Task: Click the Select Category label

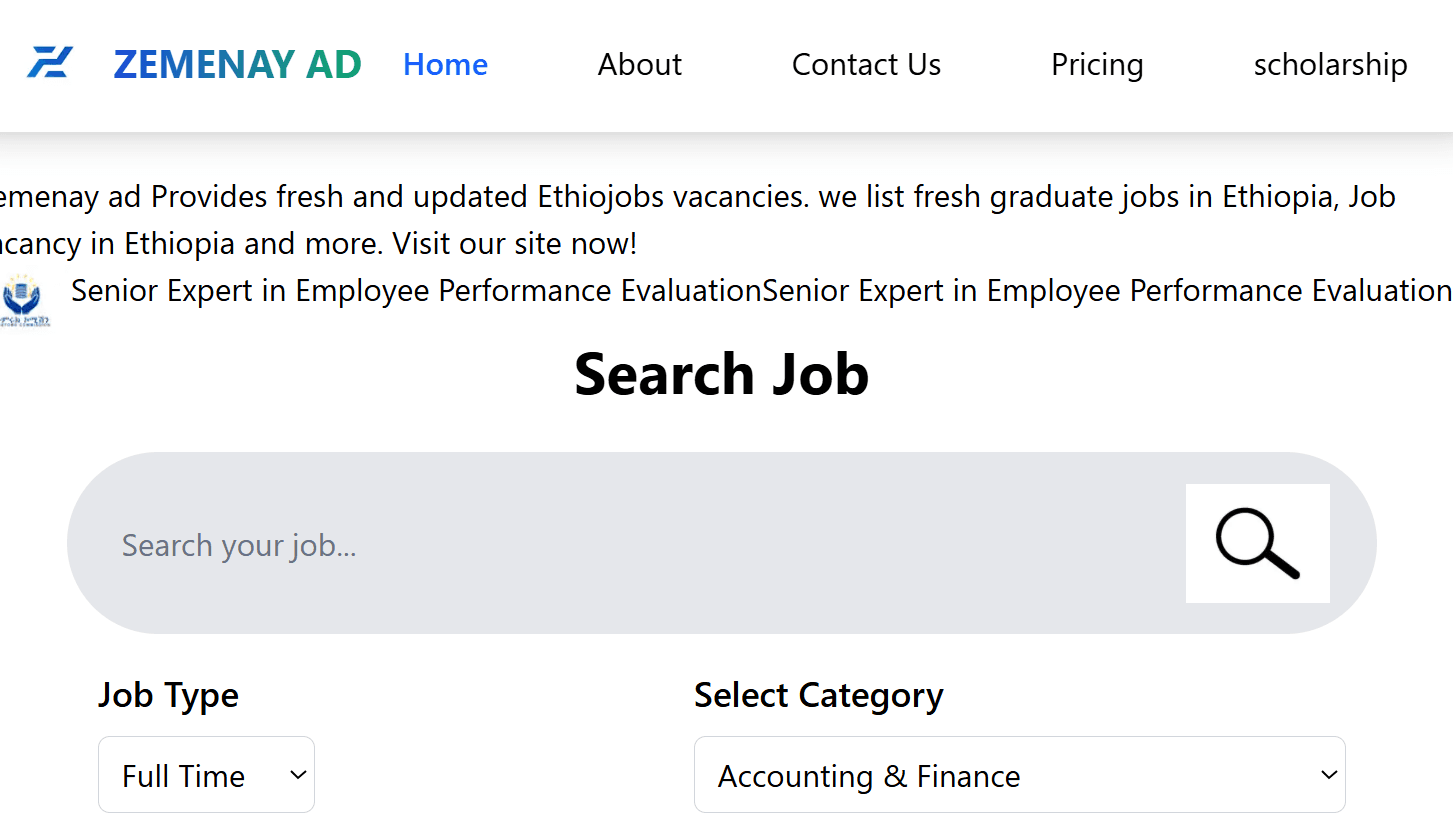Action: point(818,695)
